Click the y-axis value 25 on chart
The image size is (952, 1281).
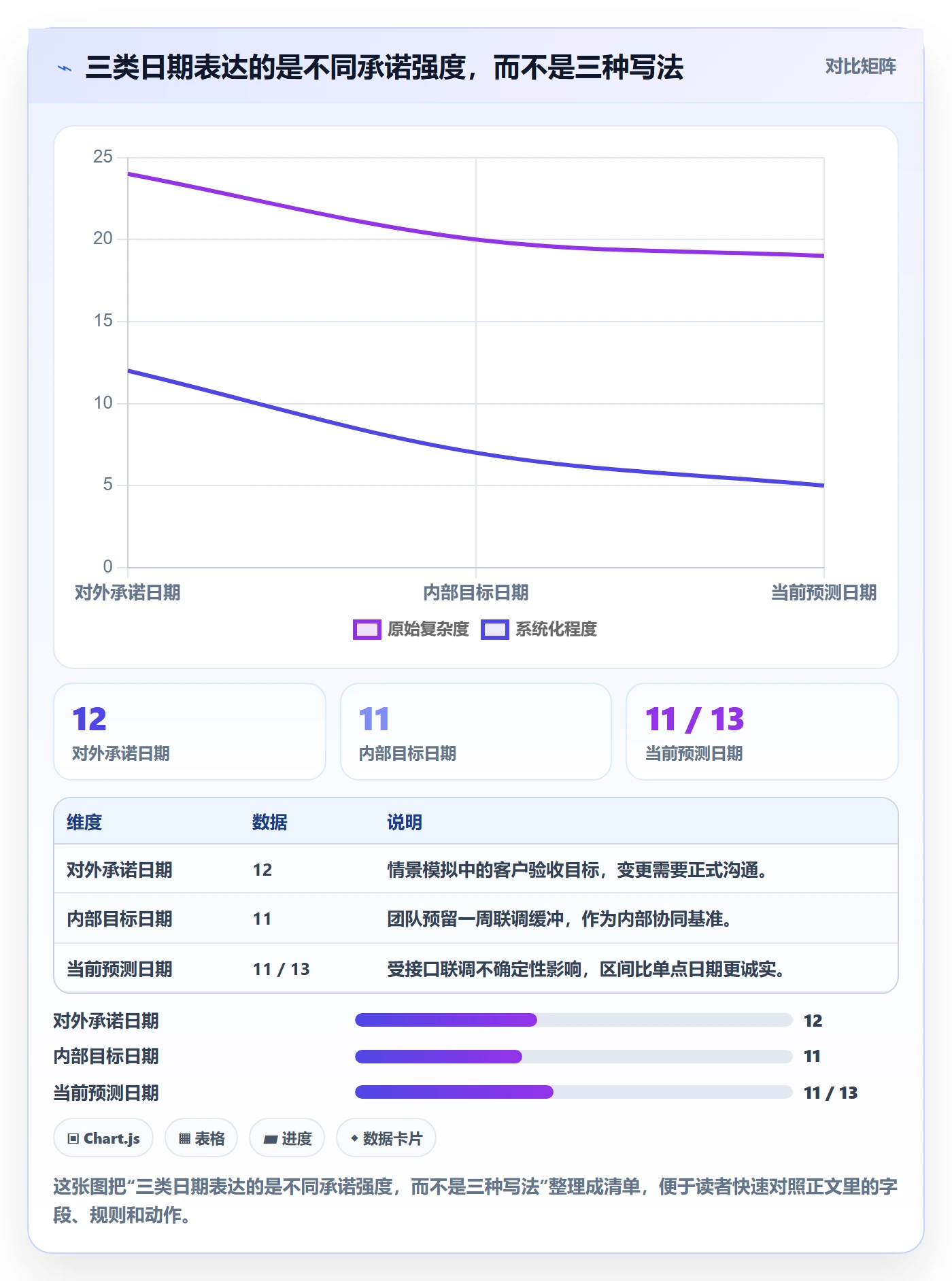pos(103,157)
